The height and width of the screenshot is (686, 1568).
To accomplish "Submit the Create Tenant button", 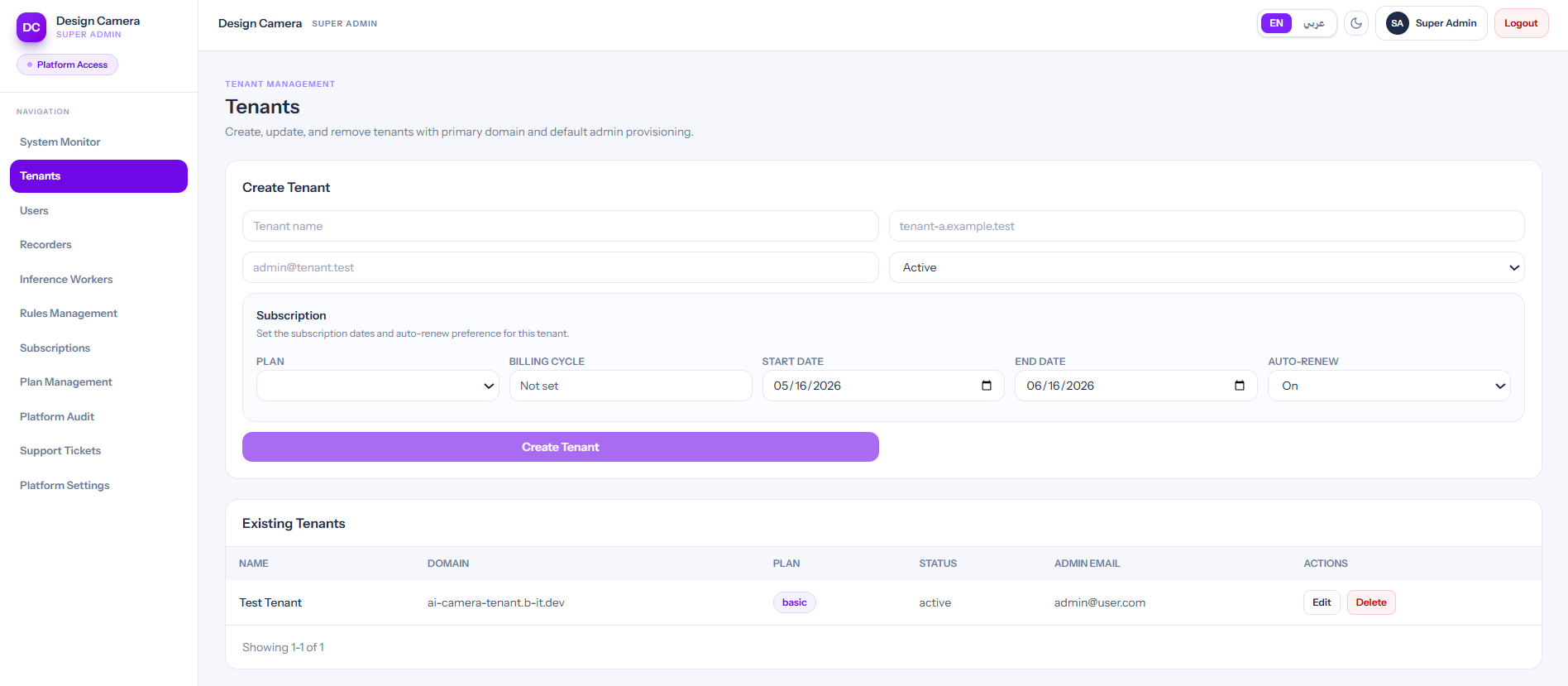I will [x=560, y=447].
